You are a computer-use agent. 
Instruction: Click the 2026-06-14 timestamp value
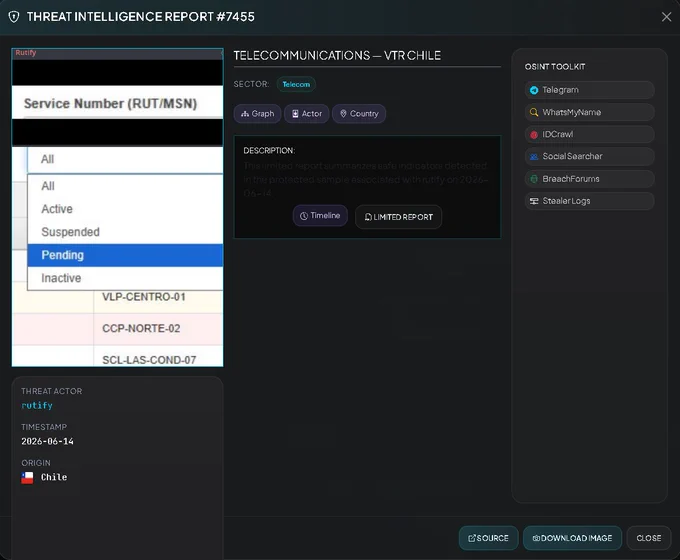(47, 441)
